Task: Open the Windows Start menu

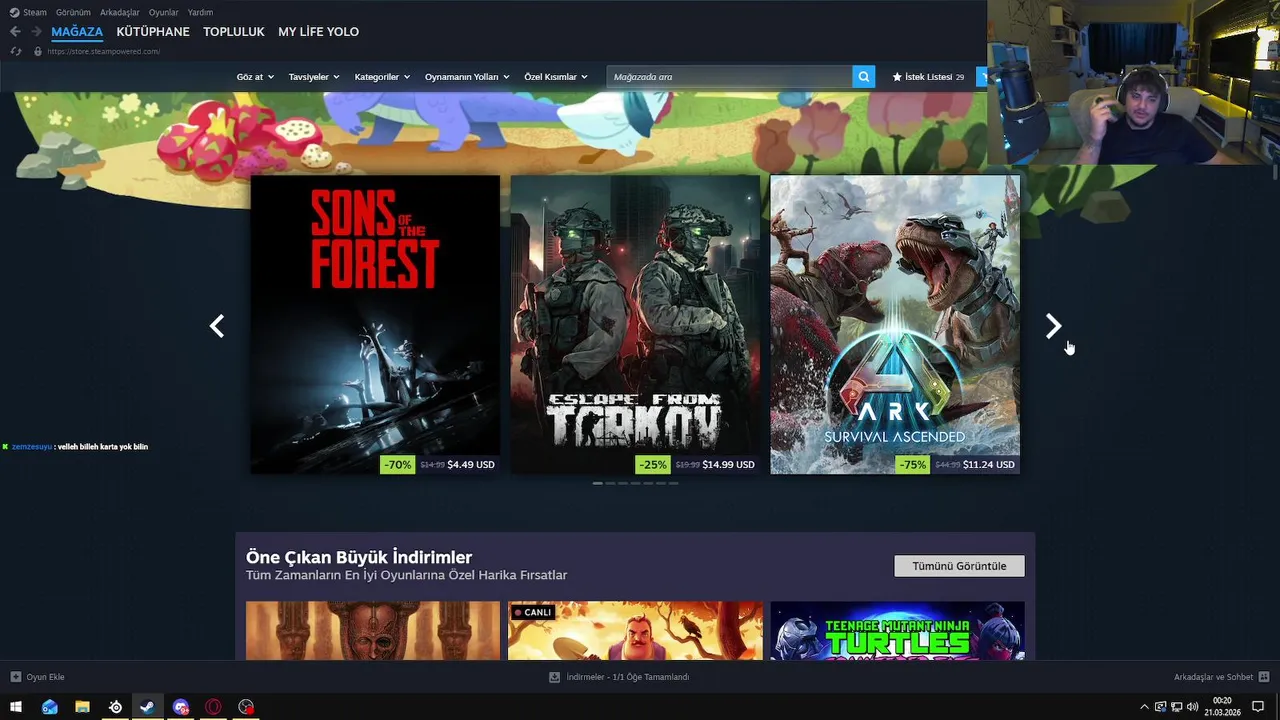Action: pyautogui.click(x=16, y=707)
